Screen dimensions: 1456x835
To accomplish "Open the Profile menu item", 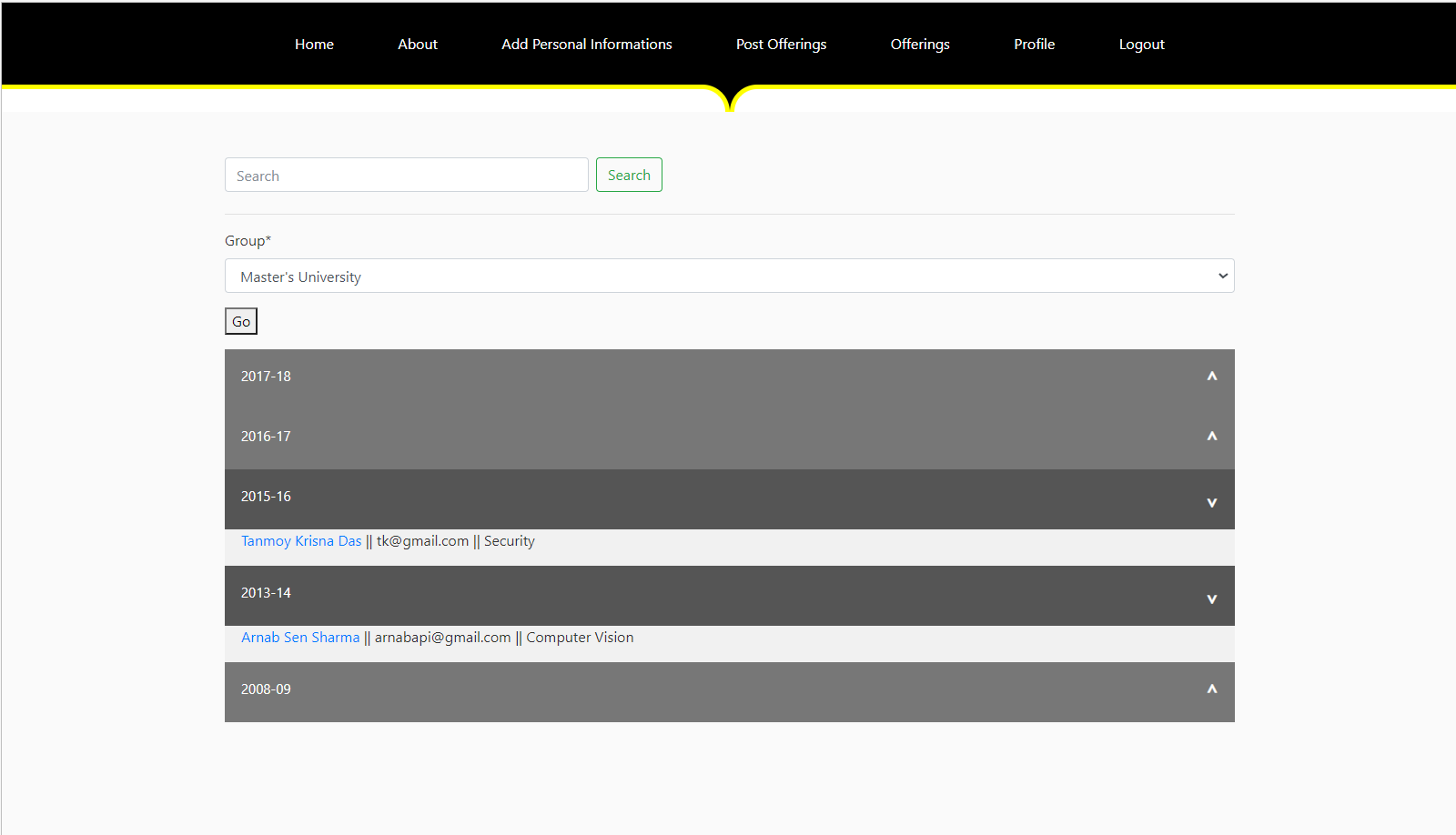I will tap(1034, 44).
